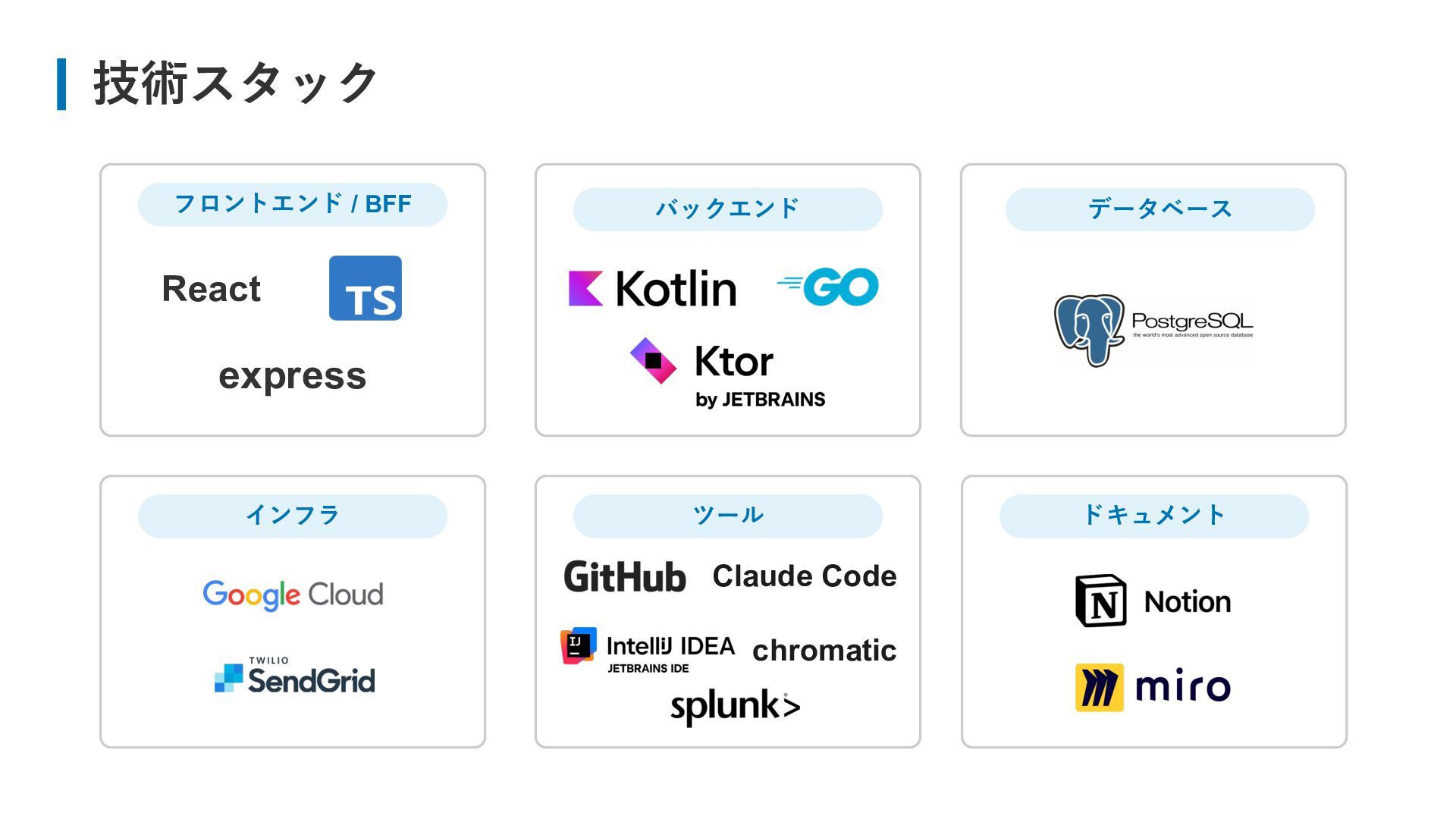Click the PostgreSQL elephant logo
Image resolution: width=1456 pixels, height=819 pixels.
(x=1089, y=330)
